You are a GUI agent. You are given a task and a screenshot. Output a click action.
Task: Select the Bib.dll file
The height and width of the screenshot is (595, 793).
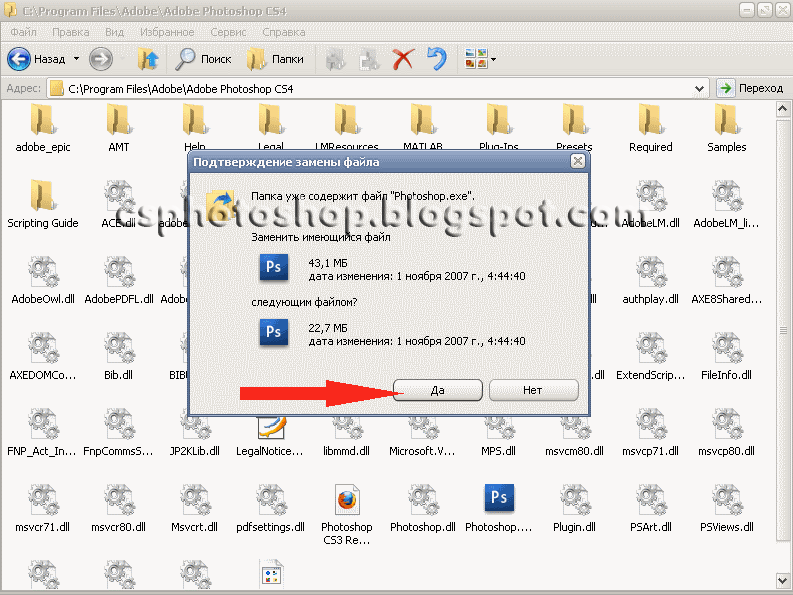coord(119,356)
